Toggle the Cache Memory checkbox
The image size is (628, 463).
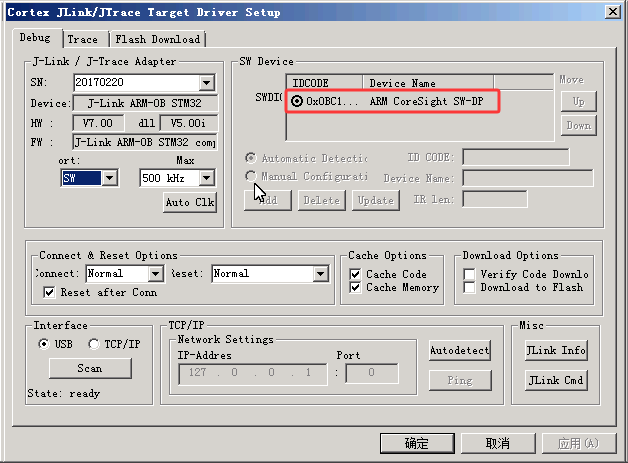(355, 288)
